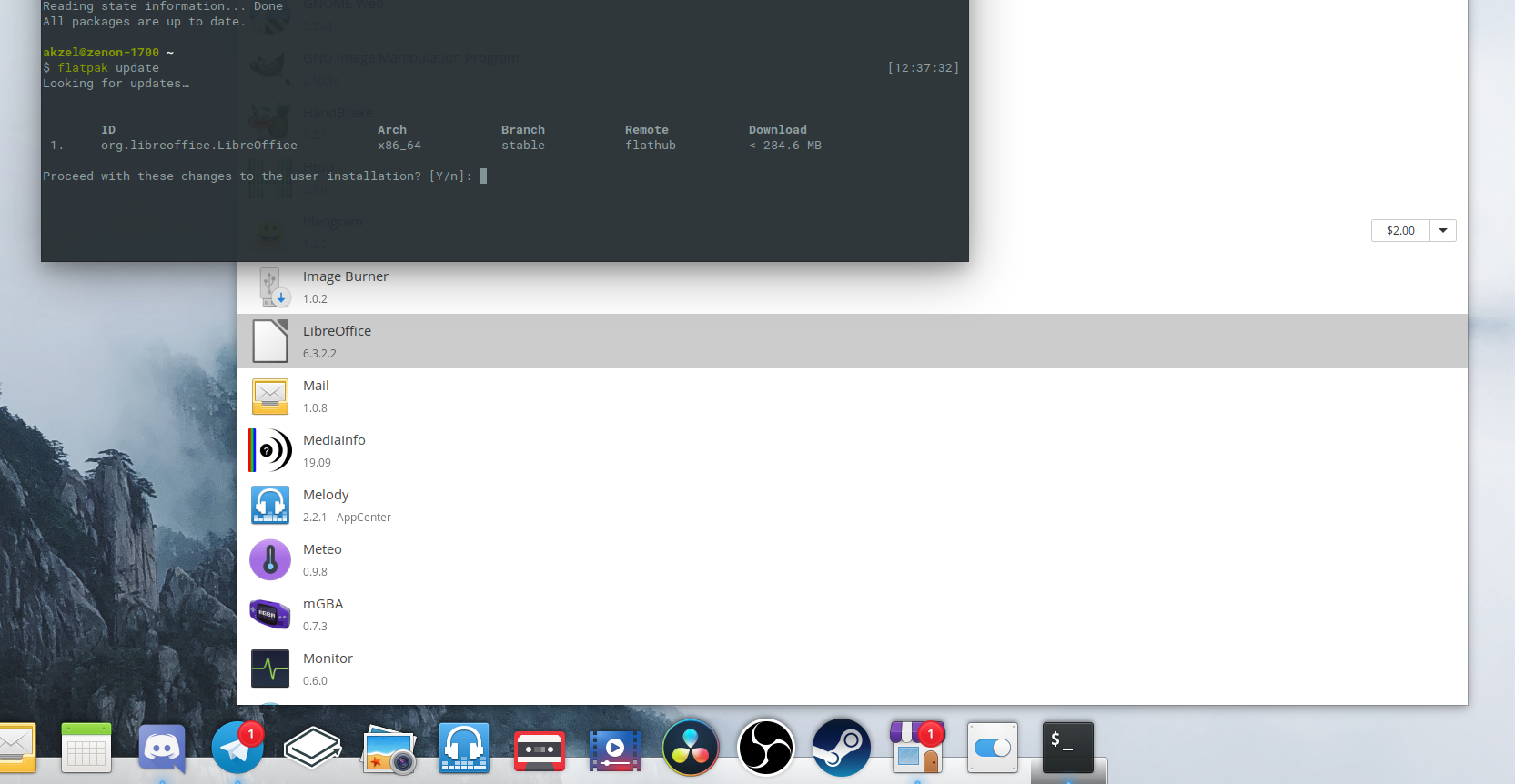
Task: Select the LibreOffice name in the list
Action: [337, 331]
